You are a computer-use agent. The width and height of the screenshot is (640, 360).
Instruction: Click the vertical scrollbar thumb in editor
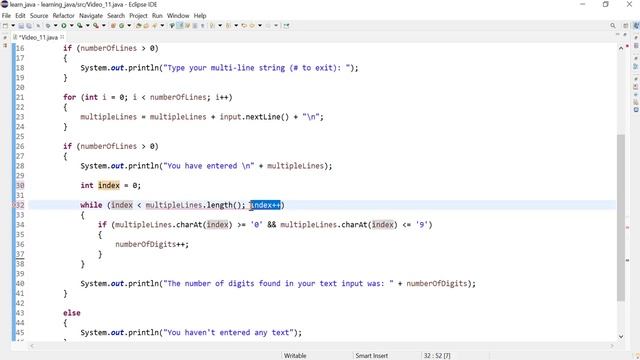[x=621, y=218]
